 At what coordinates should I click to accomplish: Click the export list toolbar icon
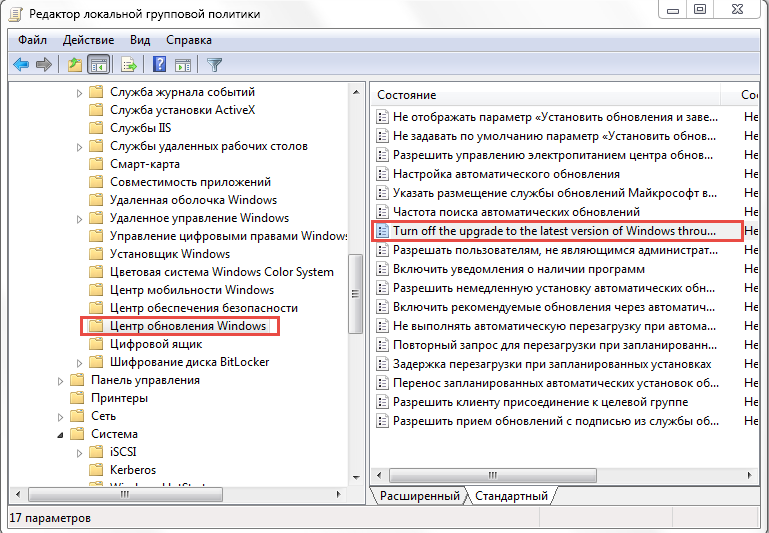pyautogui.click(x=128, y=64)
